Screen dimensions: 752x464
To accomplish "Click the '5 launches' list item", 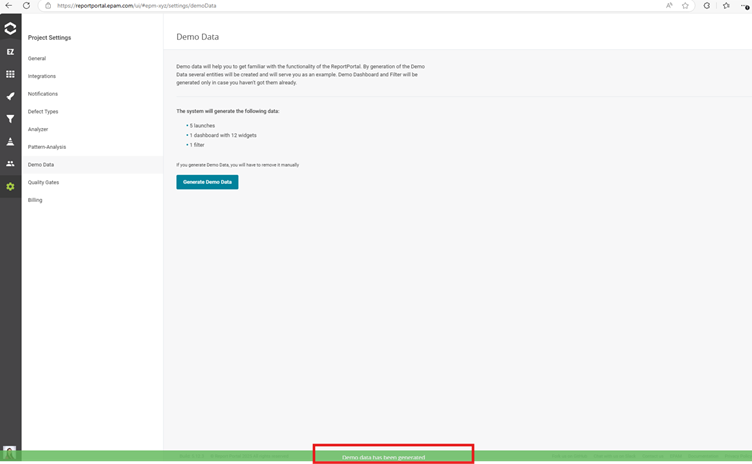I will click(x=202, y=126).
